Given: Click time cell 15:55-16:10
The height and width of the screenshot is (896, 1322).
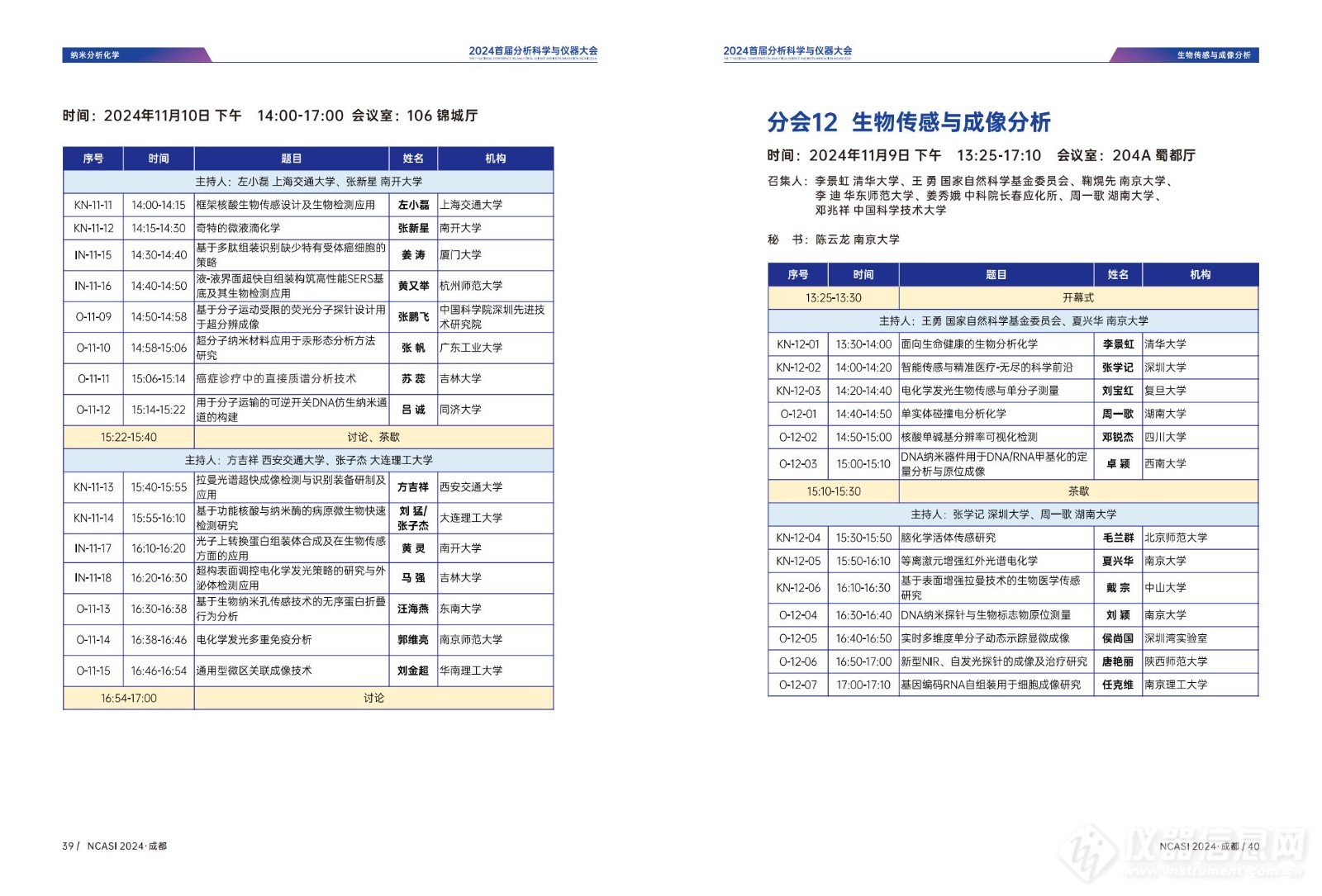Looking at the screenshot, I should click(x=159, y=518).
